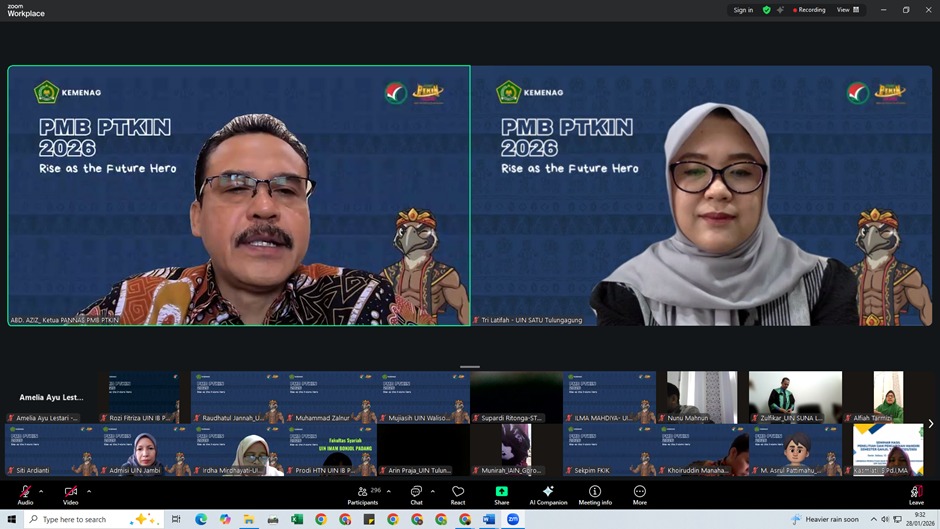Screen dimensions: 940x529
Task: Expand video options arrow beside Video
Action: (x=89, y=491)
